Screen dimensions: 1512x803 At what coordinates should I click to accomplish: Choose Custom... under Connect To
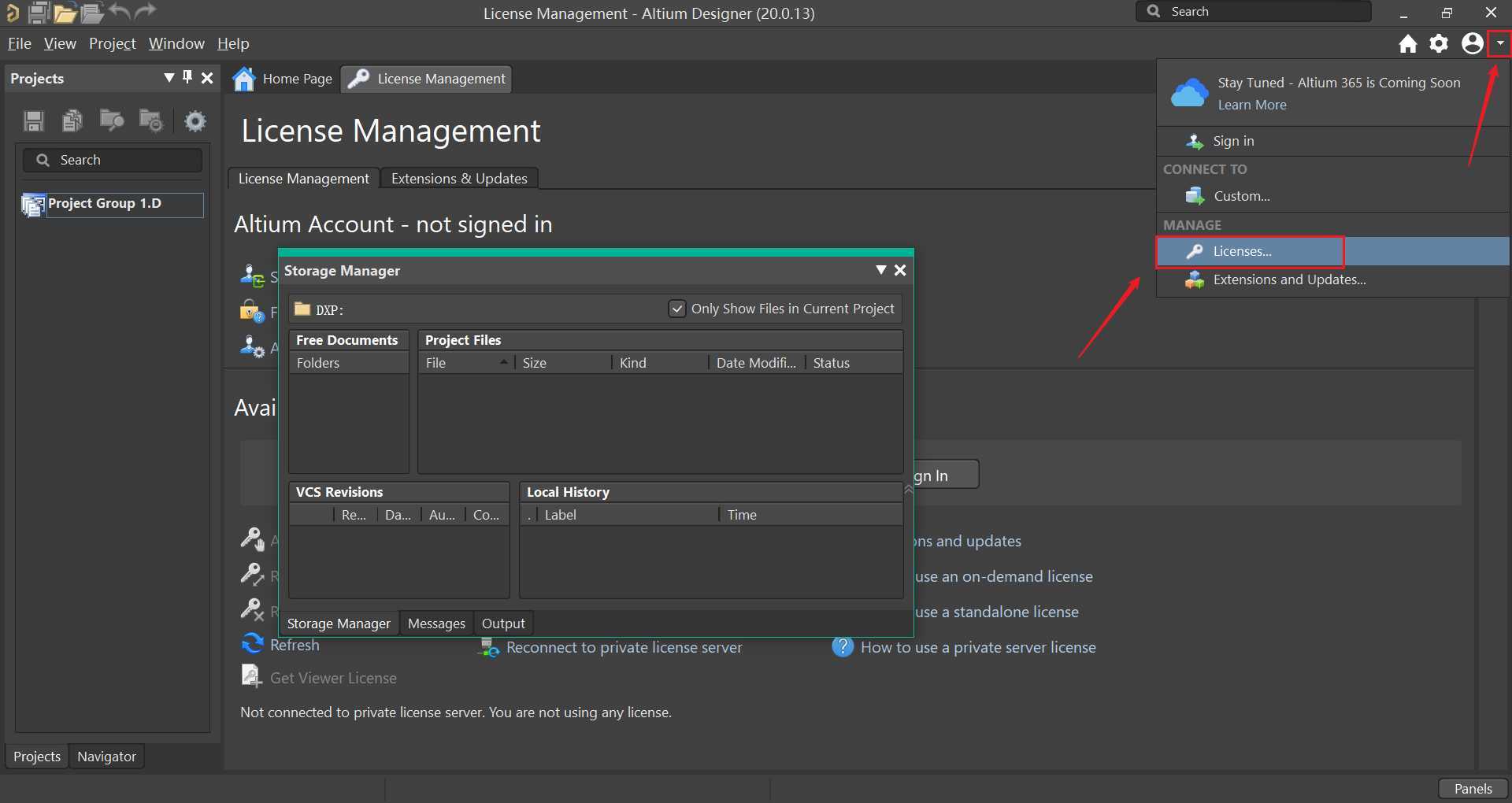tap(1332, 196)
